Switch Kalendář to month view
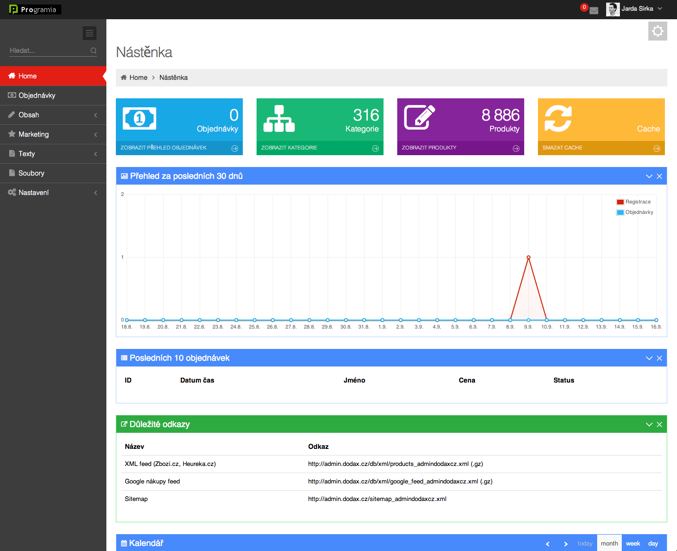 609,543
